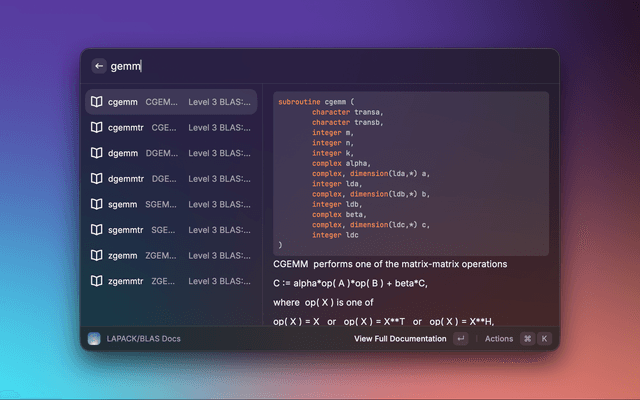Click the book icon beside zgemmtr

(96, 281)
